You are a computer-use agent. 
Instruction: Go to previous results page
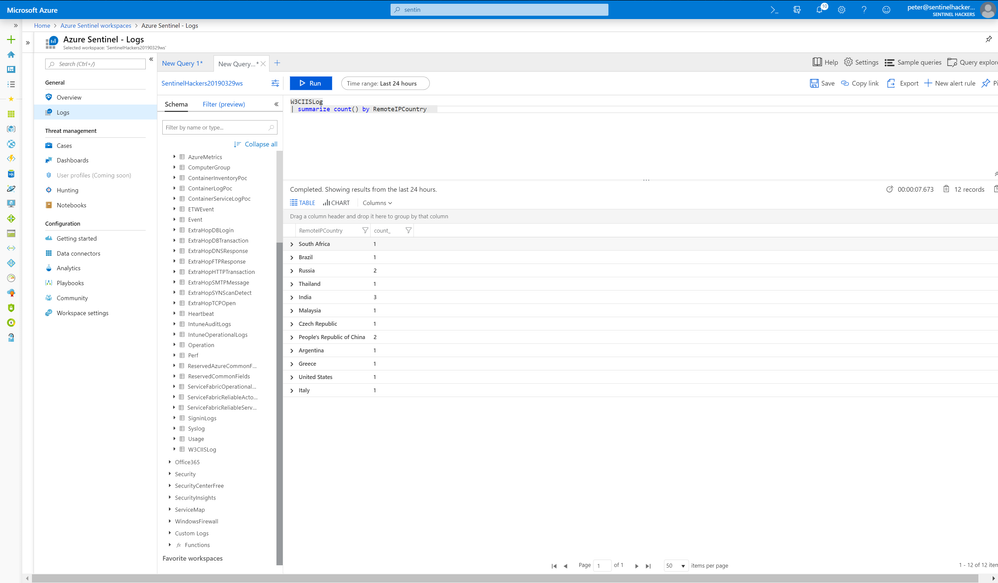pyautogui.click(x=565, y=566)
